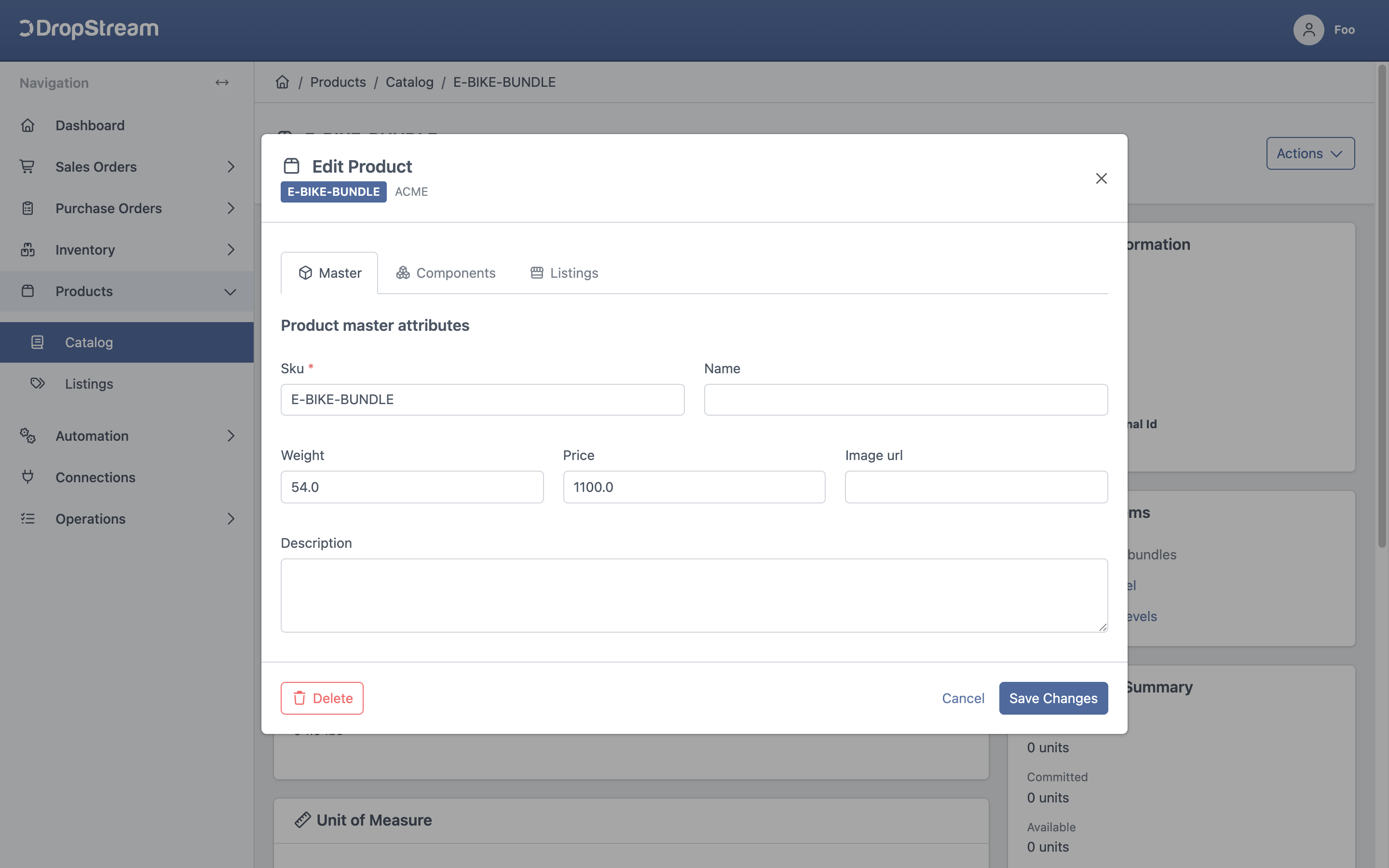The width and height of the screenshot is (1389, 868).
Task: Click the Sales Orders cart icon
Action: click(27, 166)
